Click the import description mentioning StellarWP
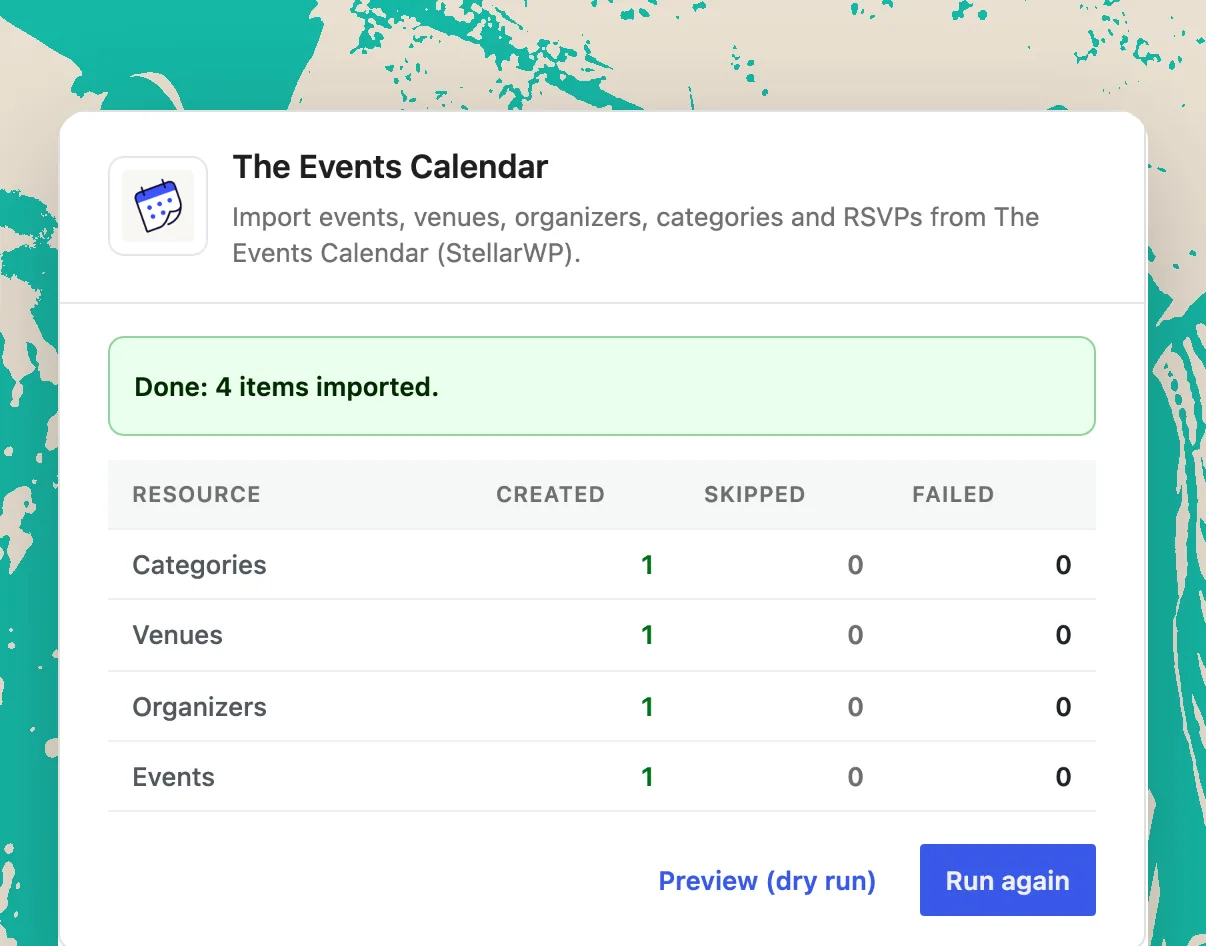 pyautogui.click(x=636, y=235)
